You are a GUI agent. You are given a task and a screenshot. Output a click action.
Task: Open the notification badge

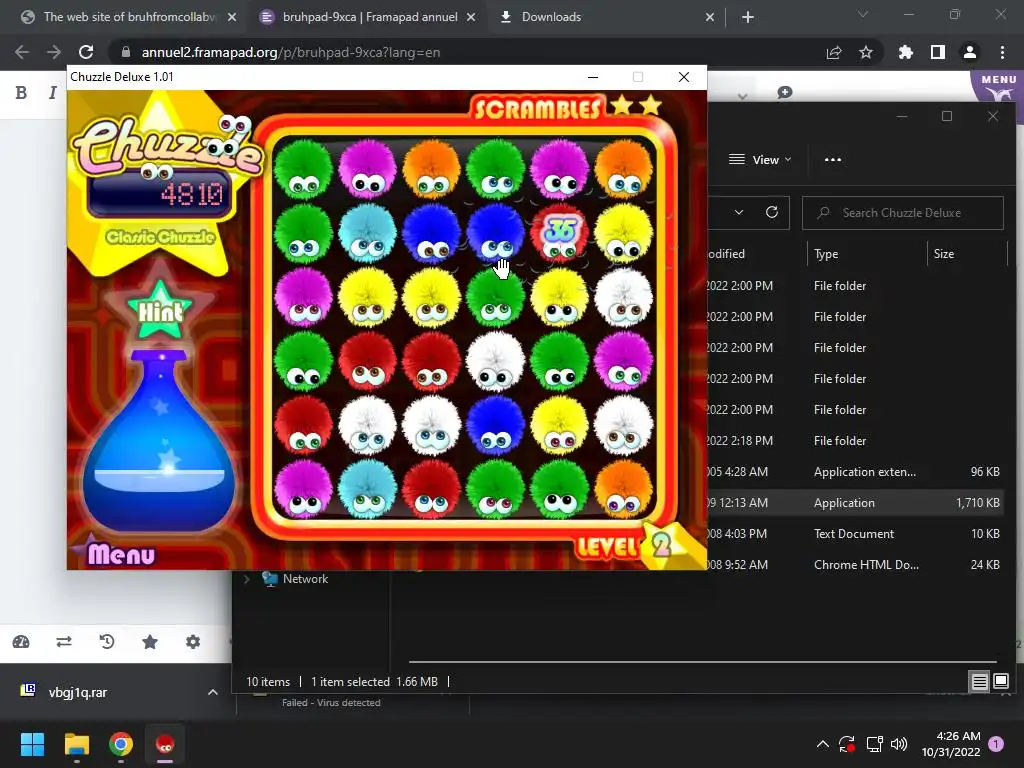(x=996, y=744)
